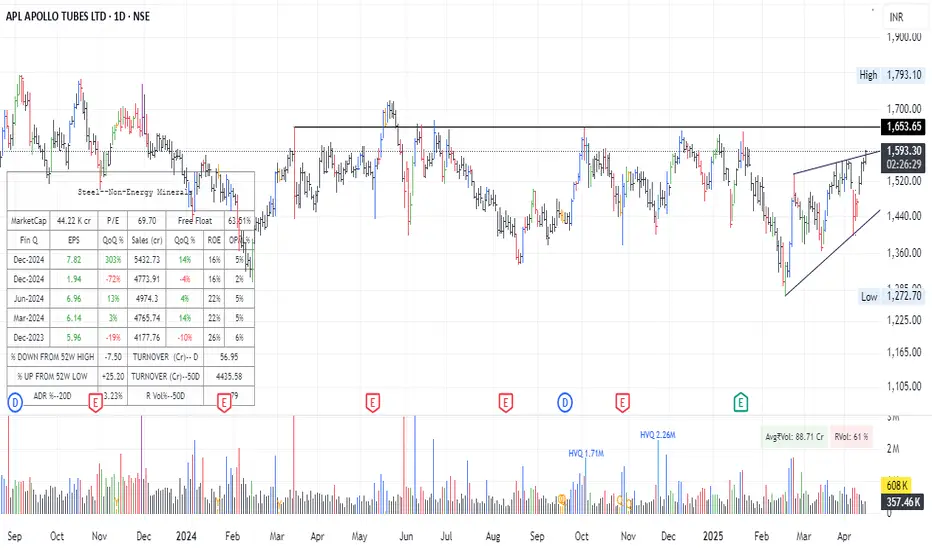Click the green earnings E marker near 2025
The image size is (932, 550).
pos(741,403)
